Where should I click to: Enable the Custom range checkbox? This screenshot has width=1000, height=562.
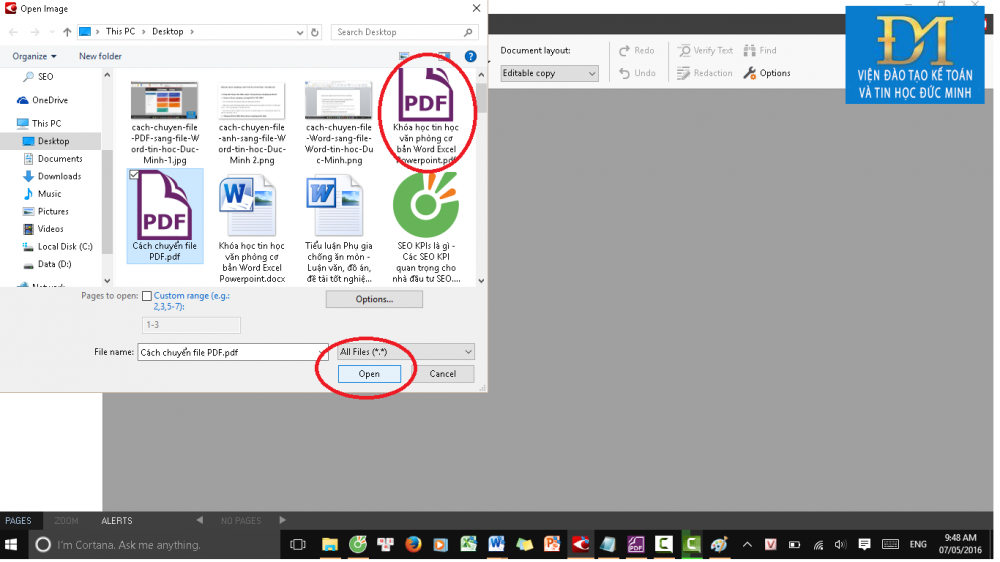pyautogui.click(x=147, y=296)
